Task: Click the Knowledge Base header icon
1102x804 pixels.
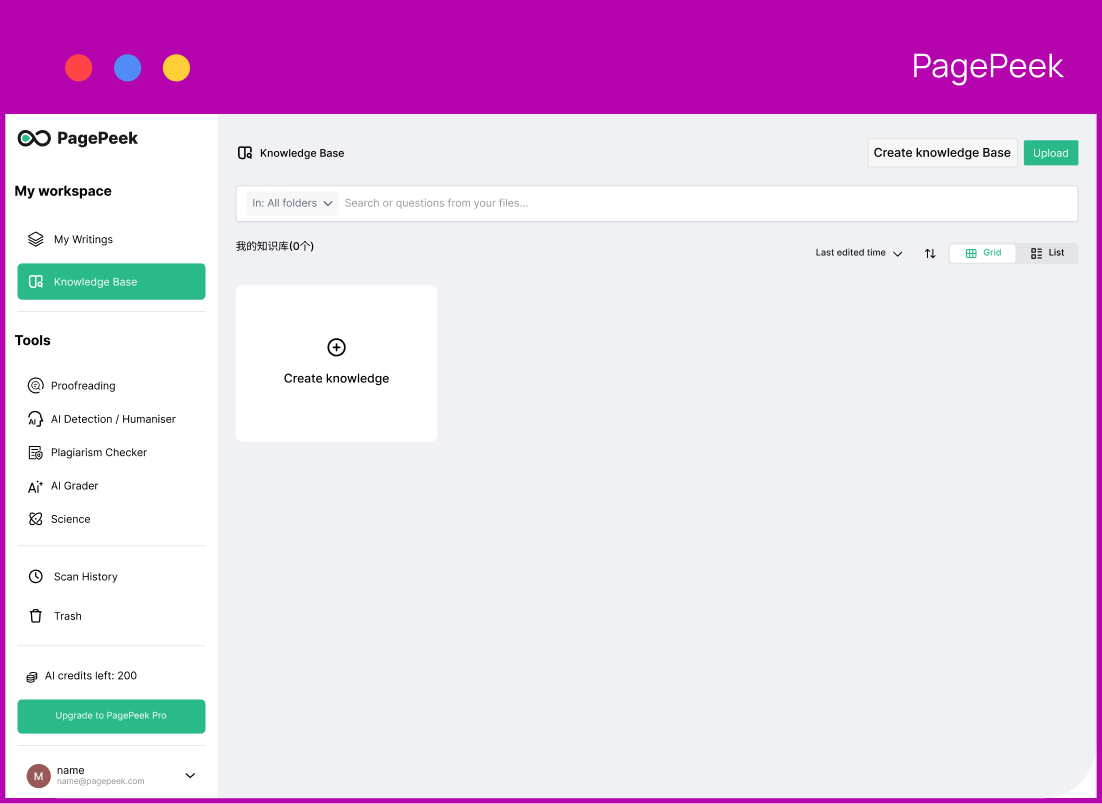Action: coord(245,153)
